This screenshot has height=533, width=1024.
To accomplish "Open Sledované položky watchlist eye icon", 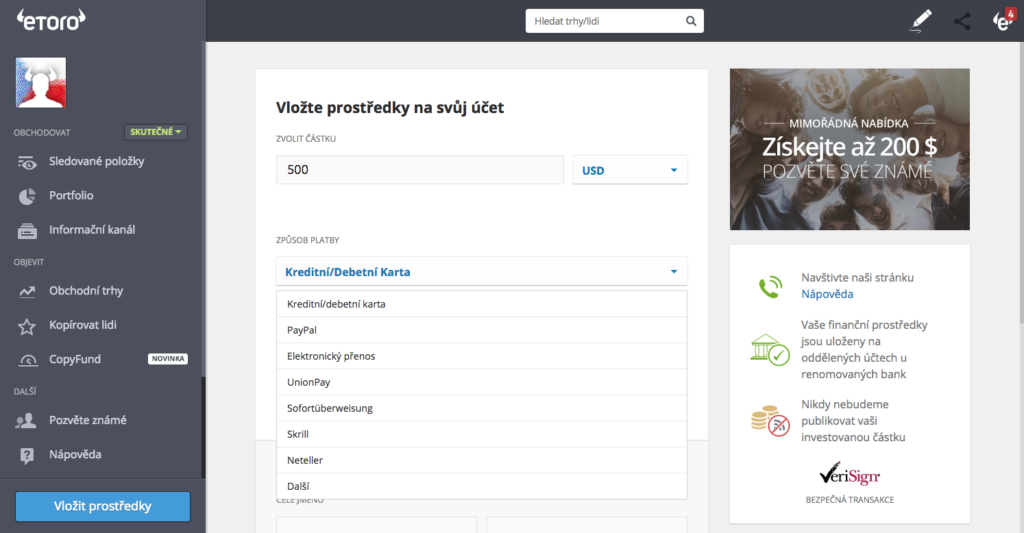I will (x=28, y=162).
